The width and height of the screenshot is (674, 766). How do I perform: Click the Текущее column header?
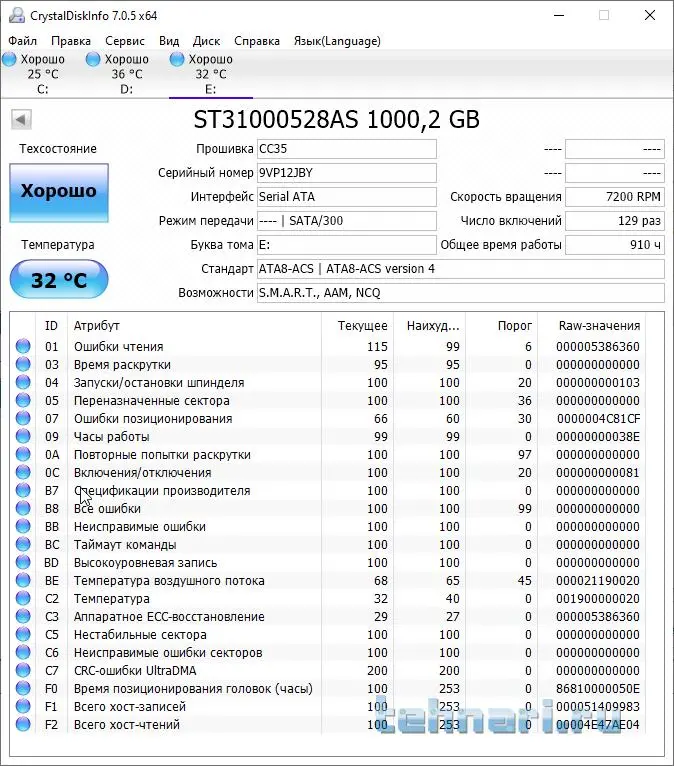tap(358, 326)
